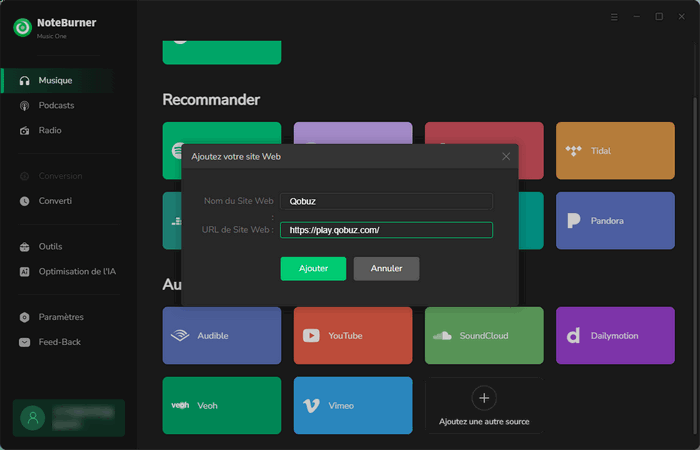This screenshot has height=450, width=700.
Task: Minimize the NoteBurner window
Action: (x=637, y=17)
